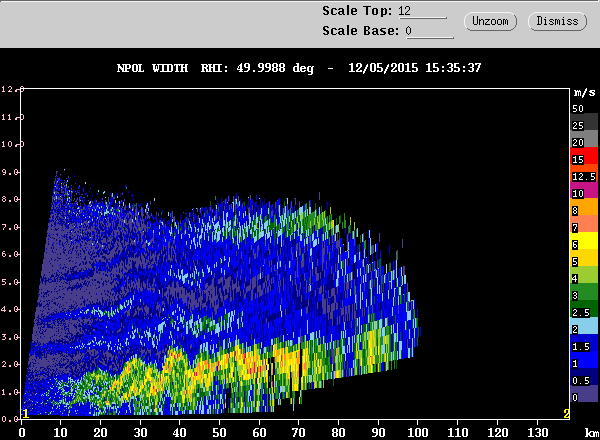Image resolution: width=600 pixels, height=440 pixels.
Task: Click the orange 8 m/s legend swatch
Action: click(584, 207)
